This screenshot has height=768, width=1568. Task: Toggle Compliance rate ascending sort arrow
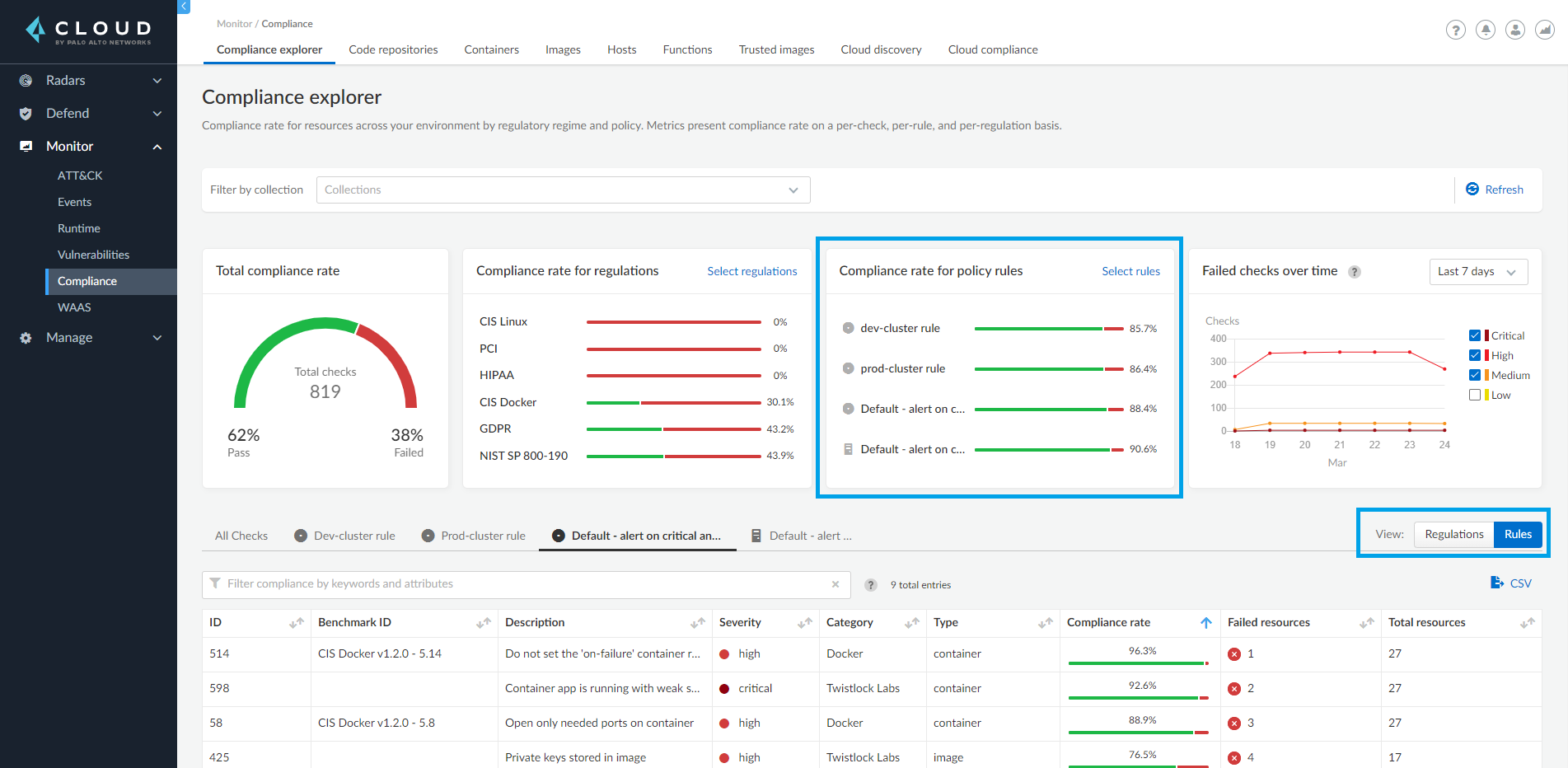1206,623
